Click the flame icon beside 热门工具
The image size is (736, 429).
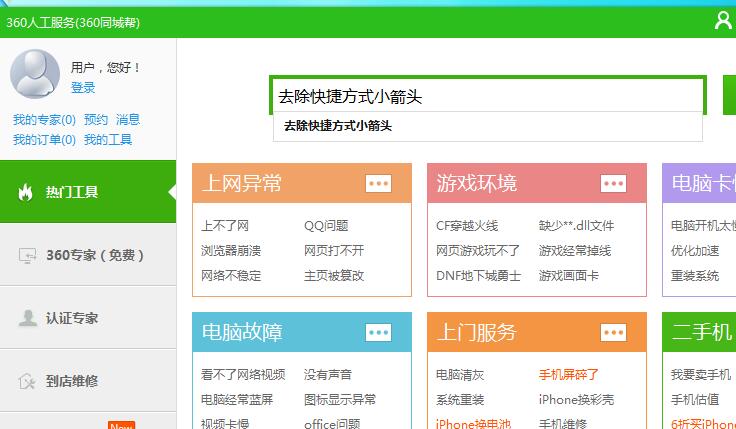click(x=25, y=192)
